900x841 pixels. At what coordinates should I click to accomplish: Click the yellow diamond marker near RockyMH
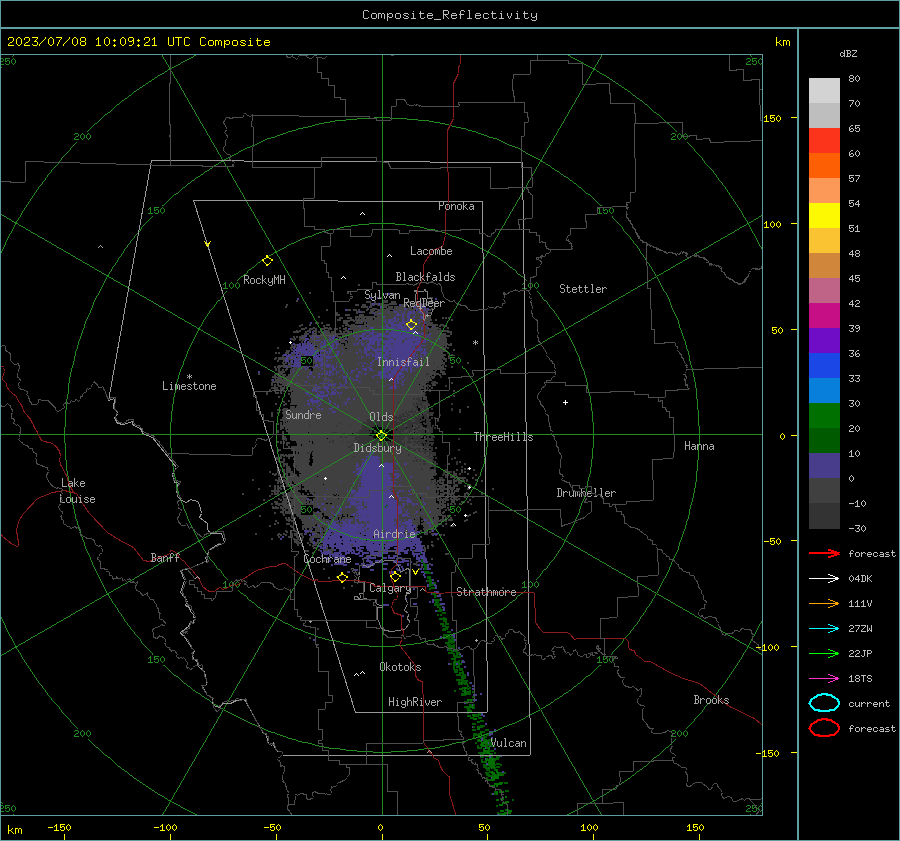click(x=267, y=261)
